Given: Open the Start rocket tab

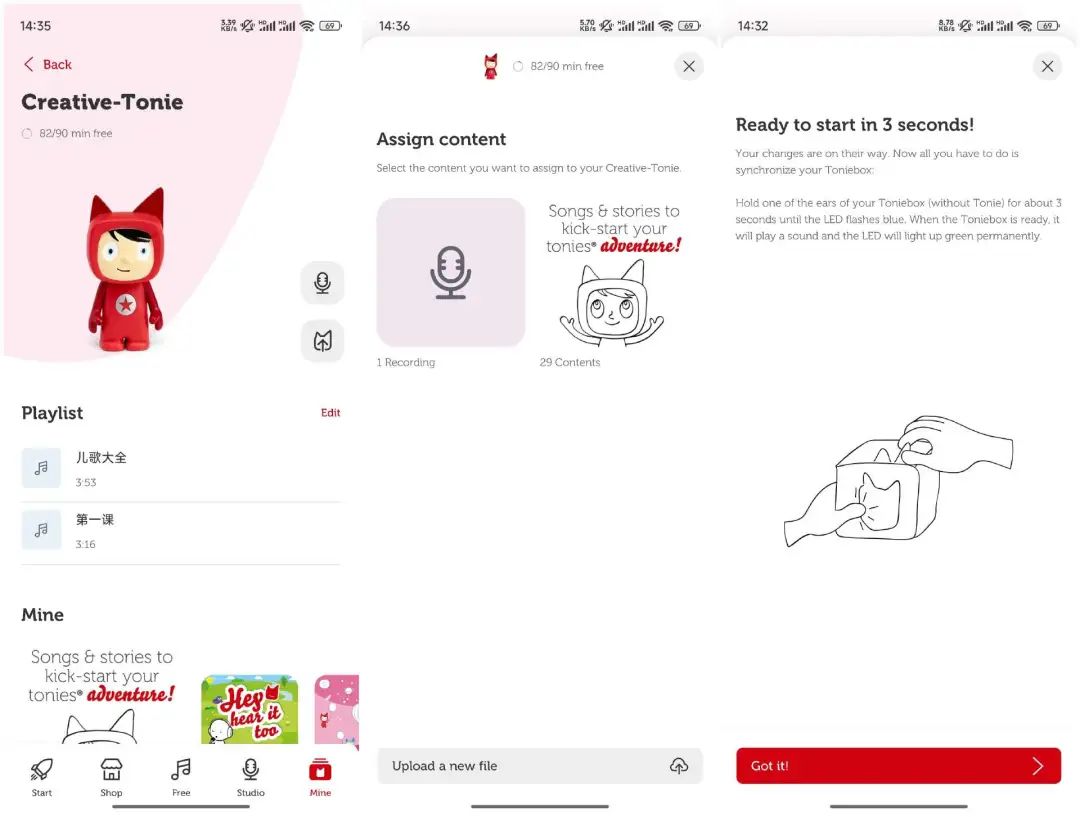Looking at the screenshot, I should pos(41,777).
